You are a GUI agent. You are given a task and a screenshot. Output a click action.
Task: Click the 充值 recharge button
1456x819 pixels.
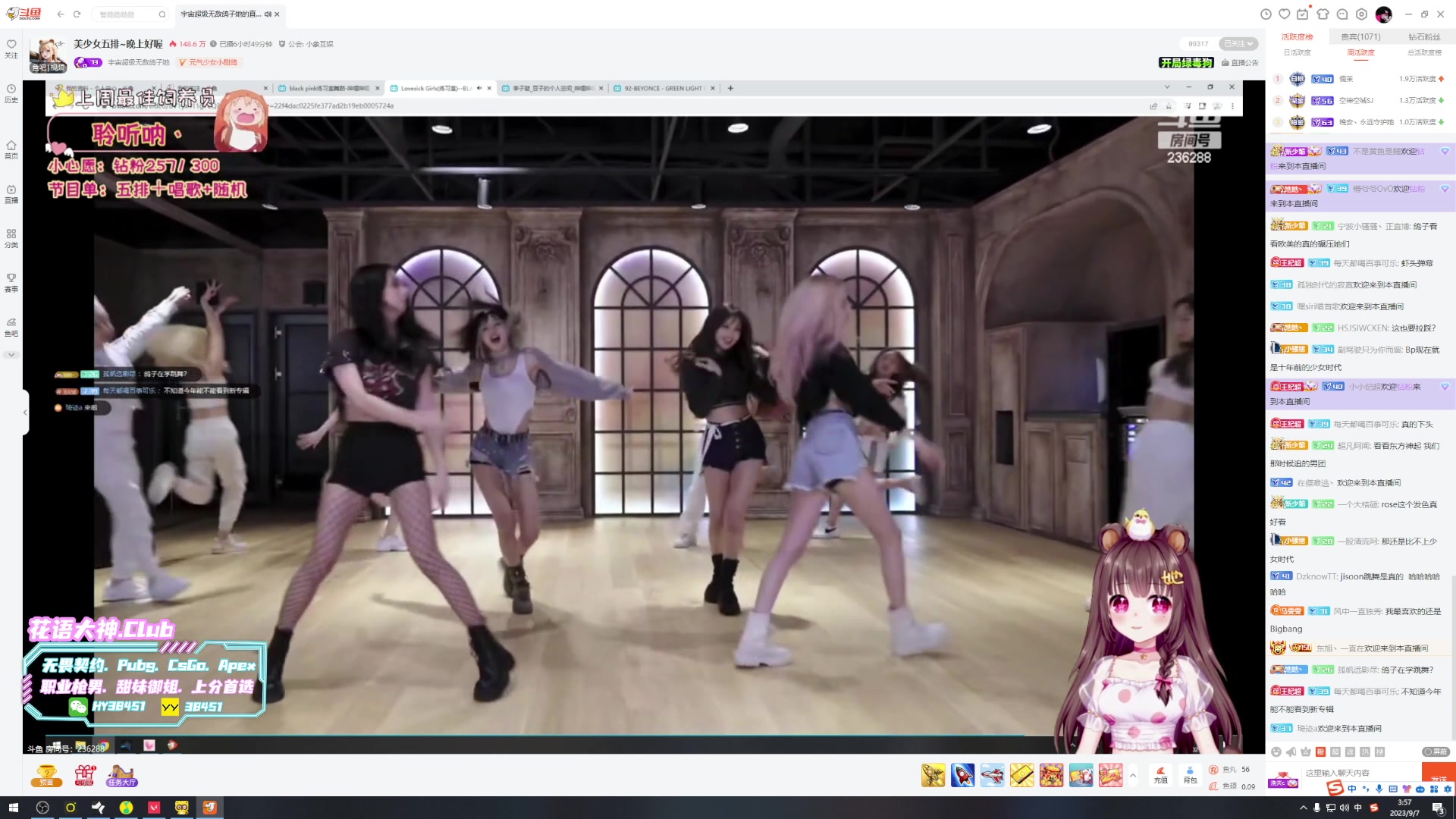point(1160,775)
